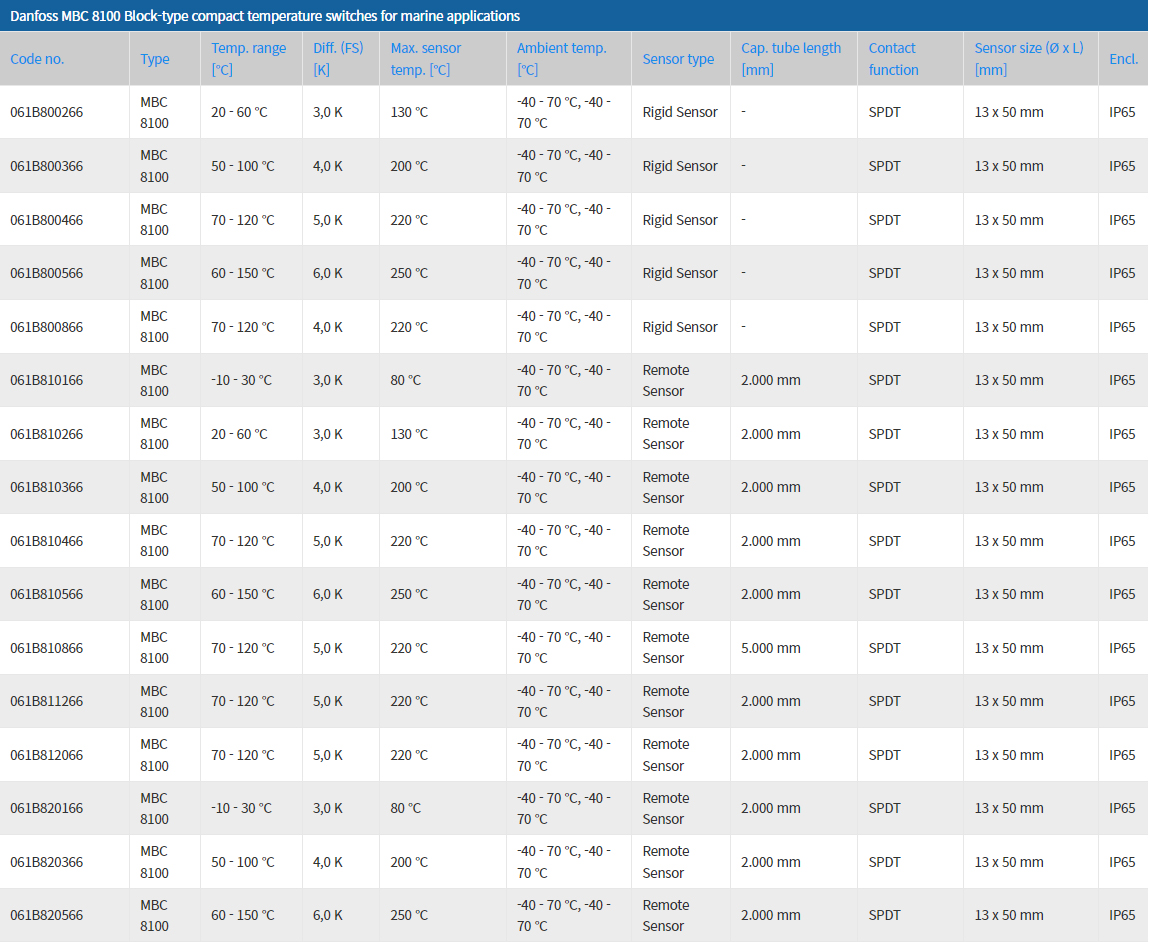The height and width of the screenshot is (942, 1149).
Task: Click code number 061B810366
Action: pyautogui.click(x=47, y=487)
